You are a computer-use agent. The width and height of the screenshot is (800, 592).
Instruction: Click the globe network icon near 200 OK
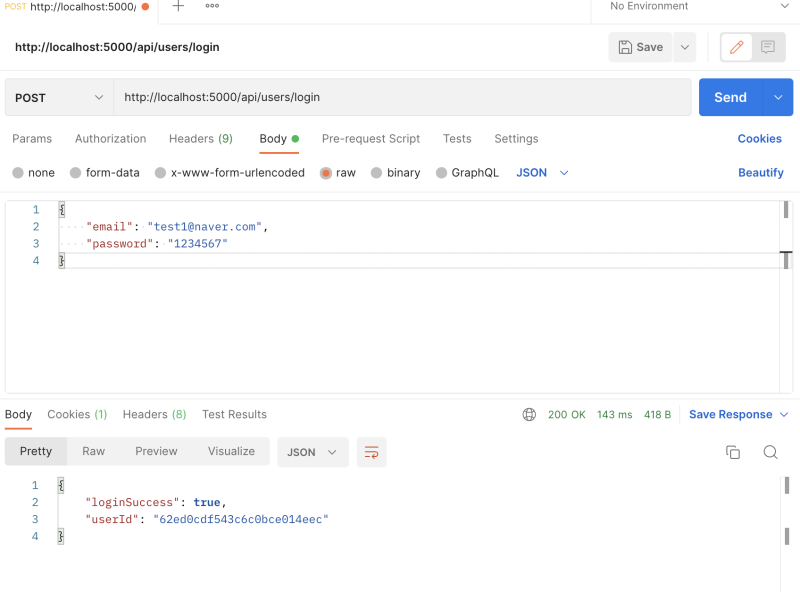(529, 414)
